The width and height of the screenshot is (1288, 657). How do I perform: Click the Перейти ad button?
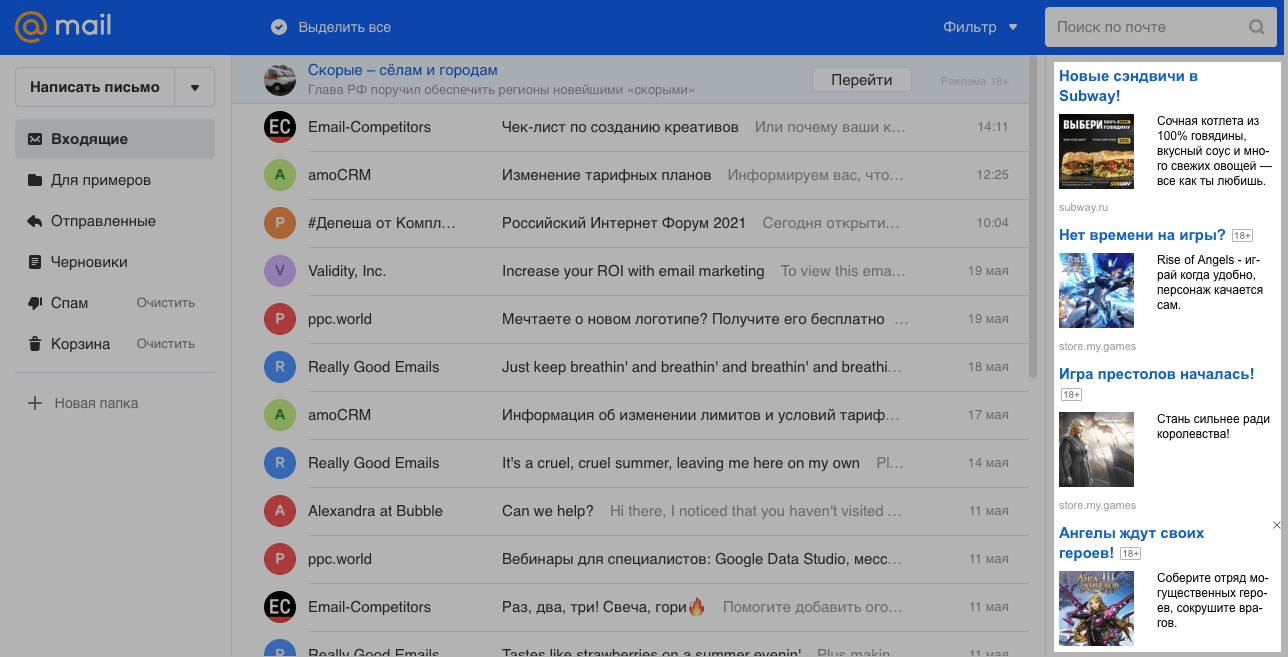pyautogui.click(x=861, y=80)
